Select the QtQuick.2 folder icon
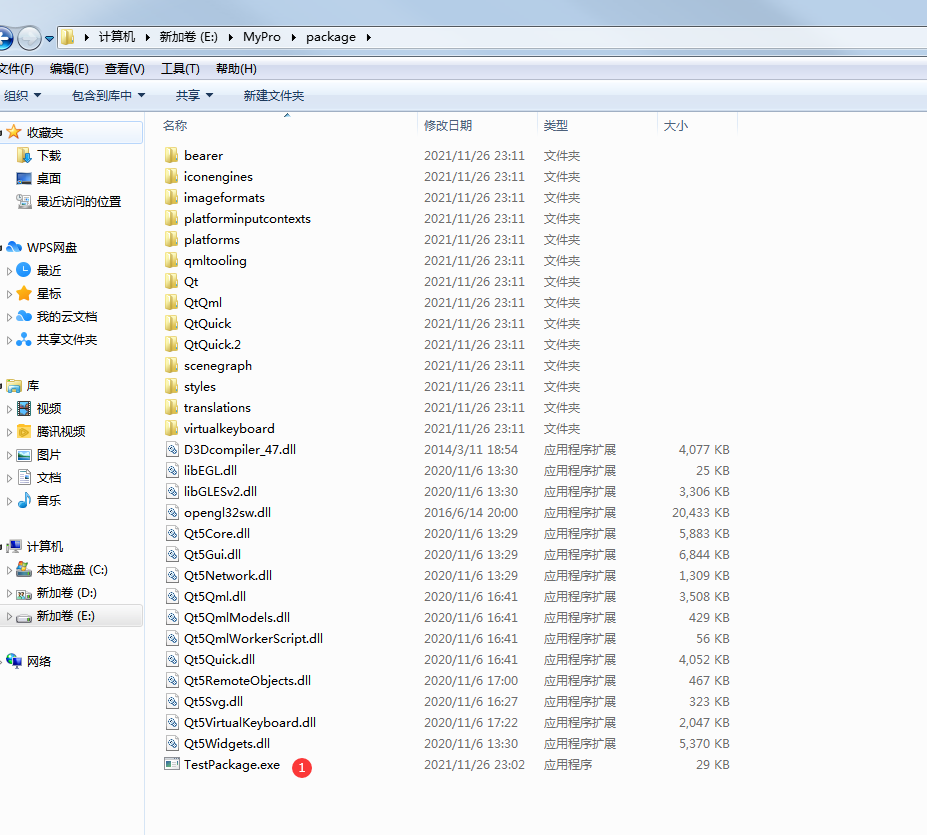Viewport: 927px width, 835px height. click(171, 344)
